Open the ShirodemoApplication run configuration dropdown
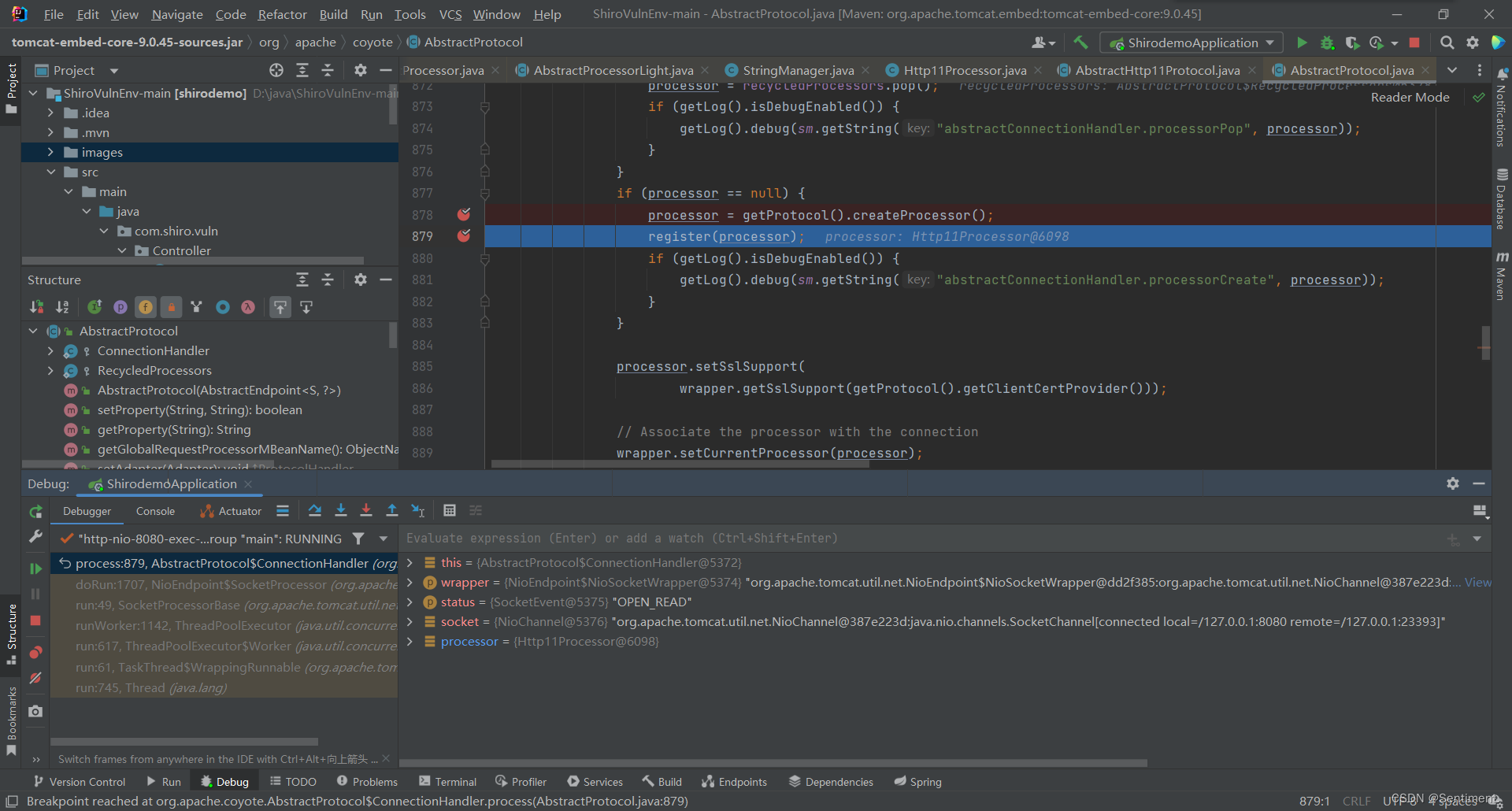This screenshot has height=811, width=1512. (1191, 43)
